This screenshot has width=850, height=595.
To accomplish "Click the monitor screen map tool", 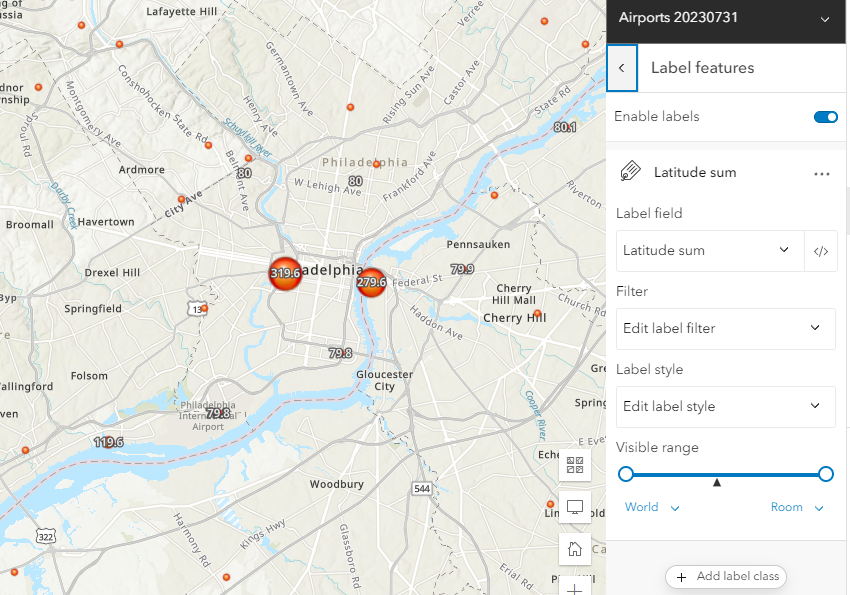I will click(575, 507).
